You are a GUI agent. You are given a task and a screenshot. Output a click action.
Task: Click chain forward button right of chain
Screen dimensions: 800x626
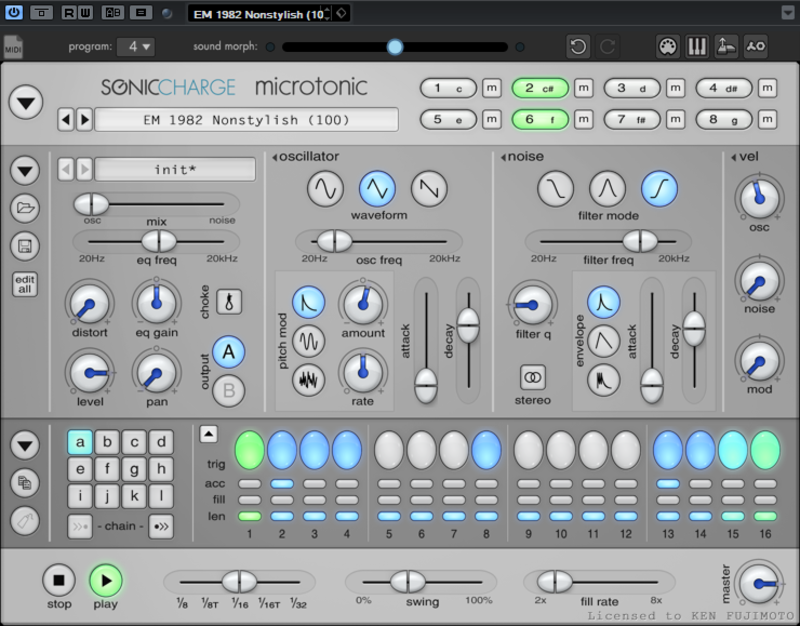(161, 527)
